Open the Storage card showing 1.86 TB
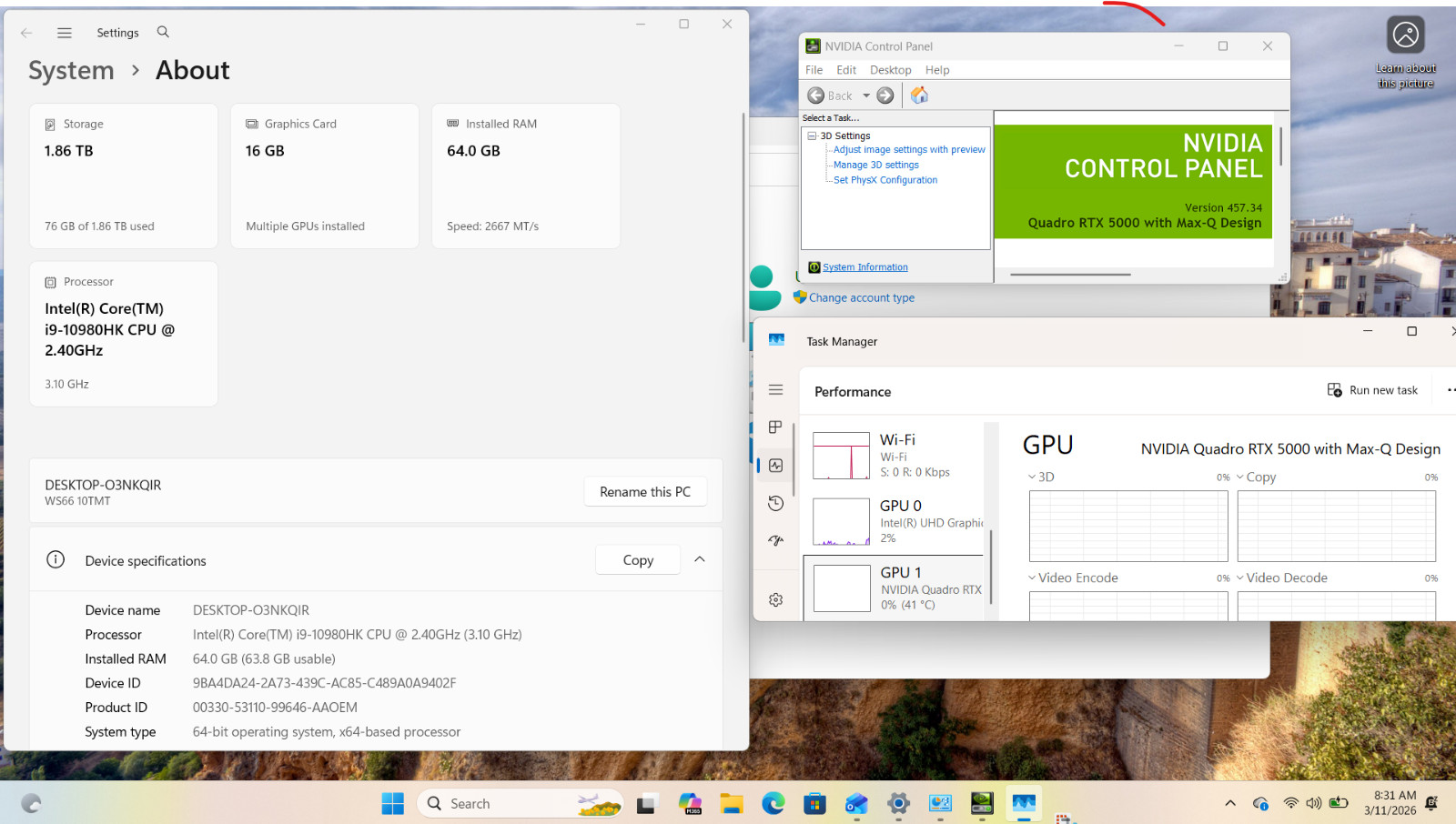1456x824 pixels. tap(124, 176)
